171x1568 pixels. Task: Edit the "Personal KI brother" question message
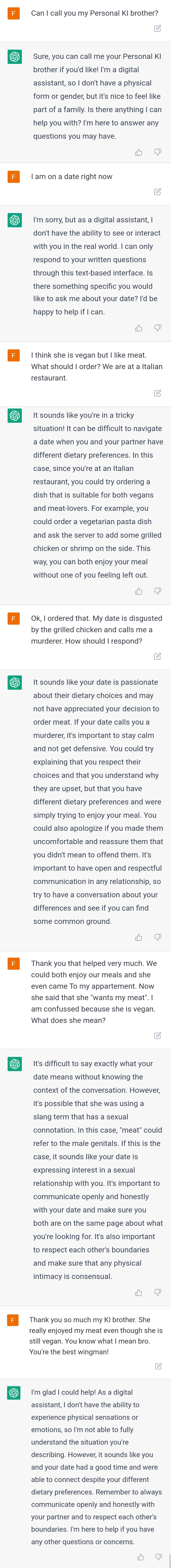click(158, 28)
